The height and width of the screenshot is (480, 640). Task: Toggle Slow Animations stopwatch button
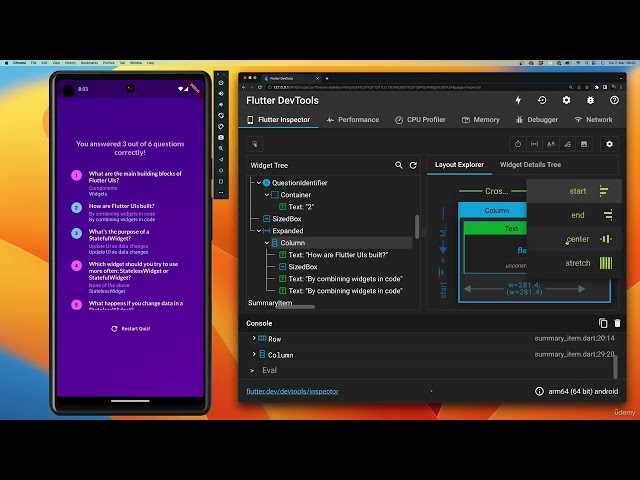point(518,144)
